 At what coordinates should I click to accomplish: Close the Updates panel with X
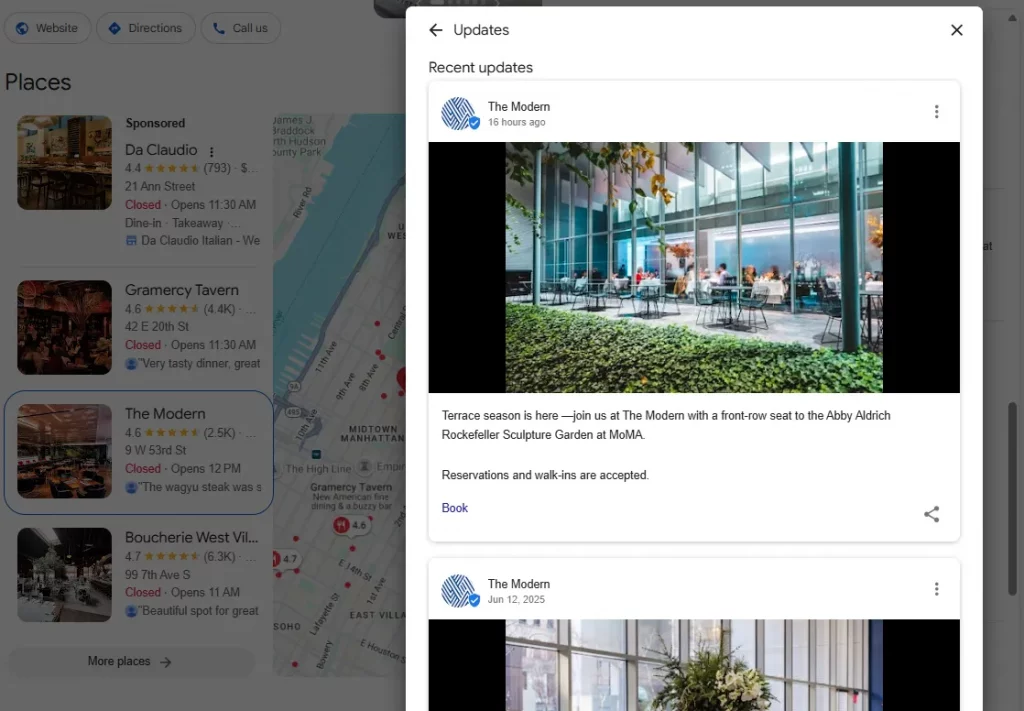pos(956,30)
